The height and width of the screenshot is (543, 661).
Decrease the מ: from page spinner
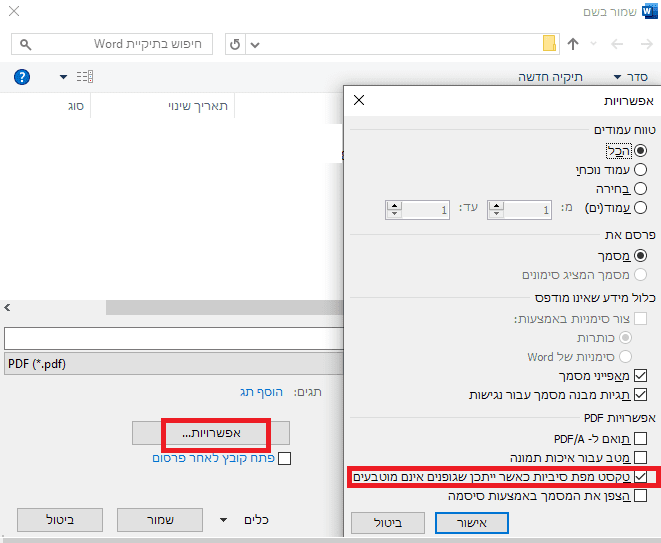point(496,214)
